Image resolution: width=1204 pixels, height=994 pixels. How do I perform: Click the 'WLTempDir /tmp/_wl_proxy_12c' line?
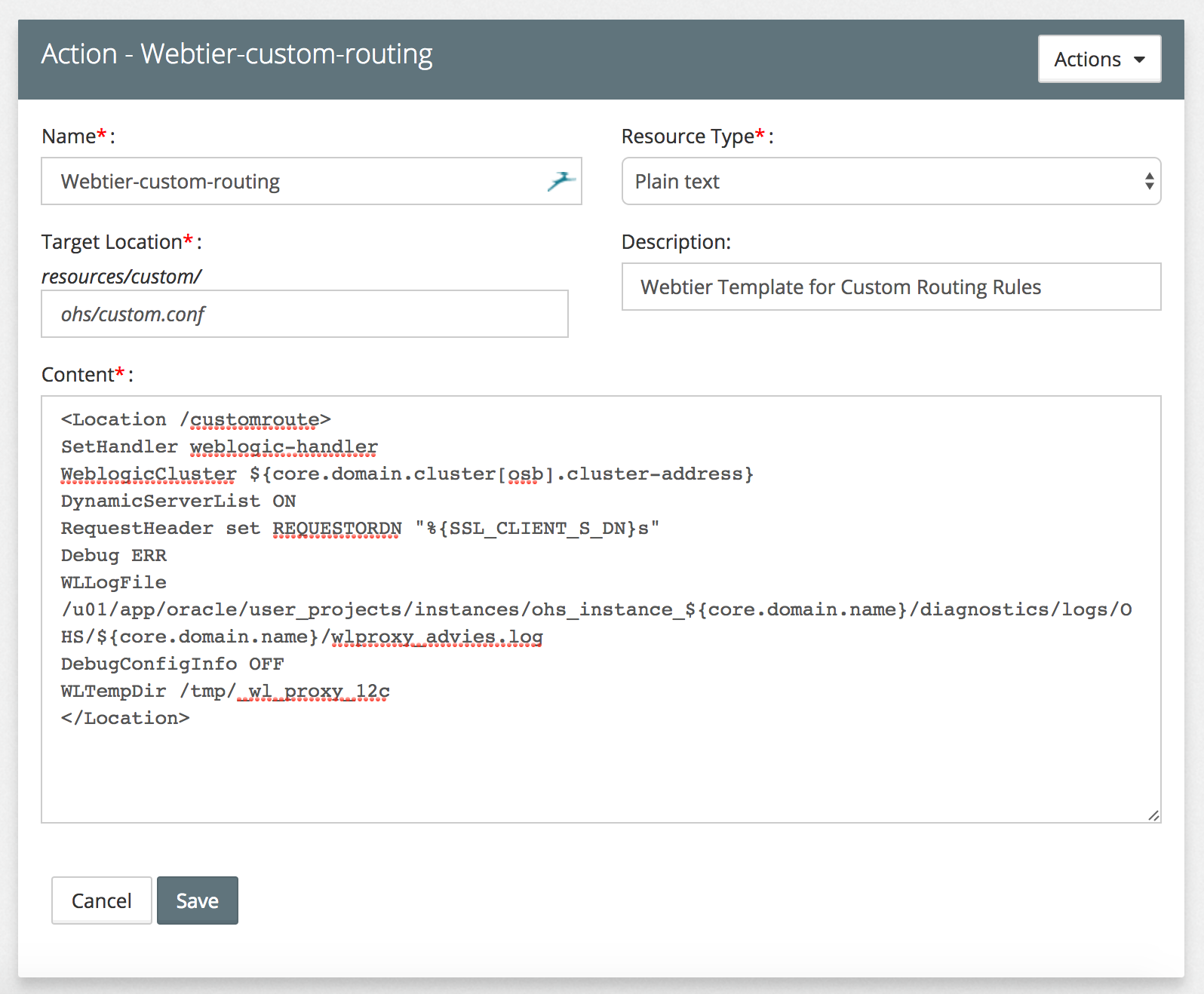click(x=226, y=692)
